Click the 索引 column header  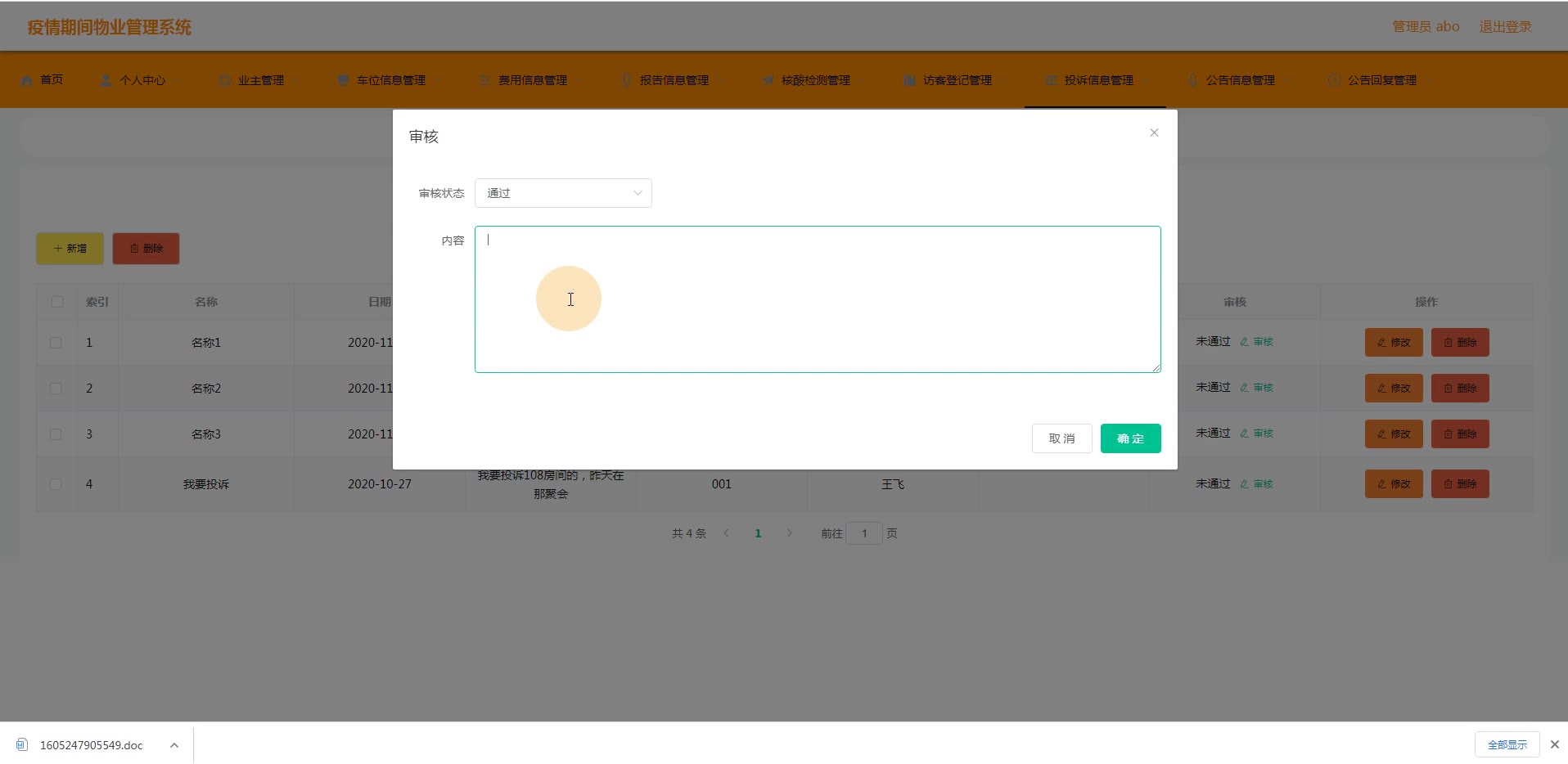[x=97, y=302]
